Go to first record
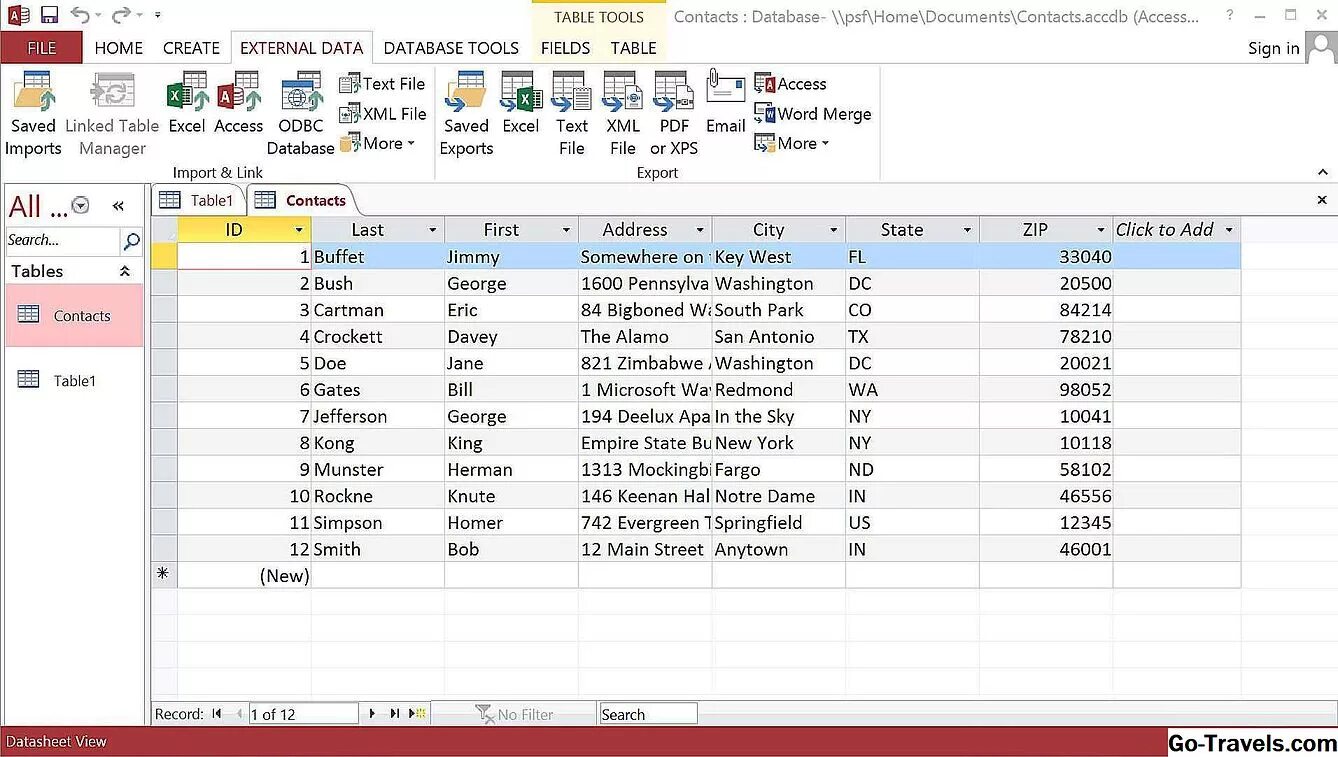This screenshot has width=1338, height=757. tap(216, 714)
